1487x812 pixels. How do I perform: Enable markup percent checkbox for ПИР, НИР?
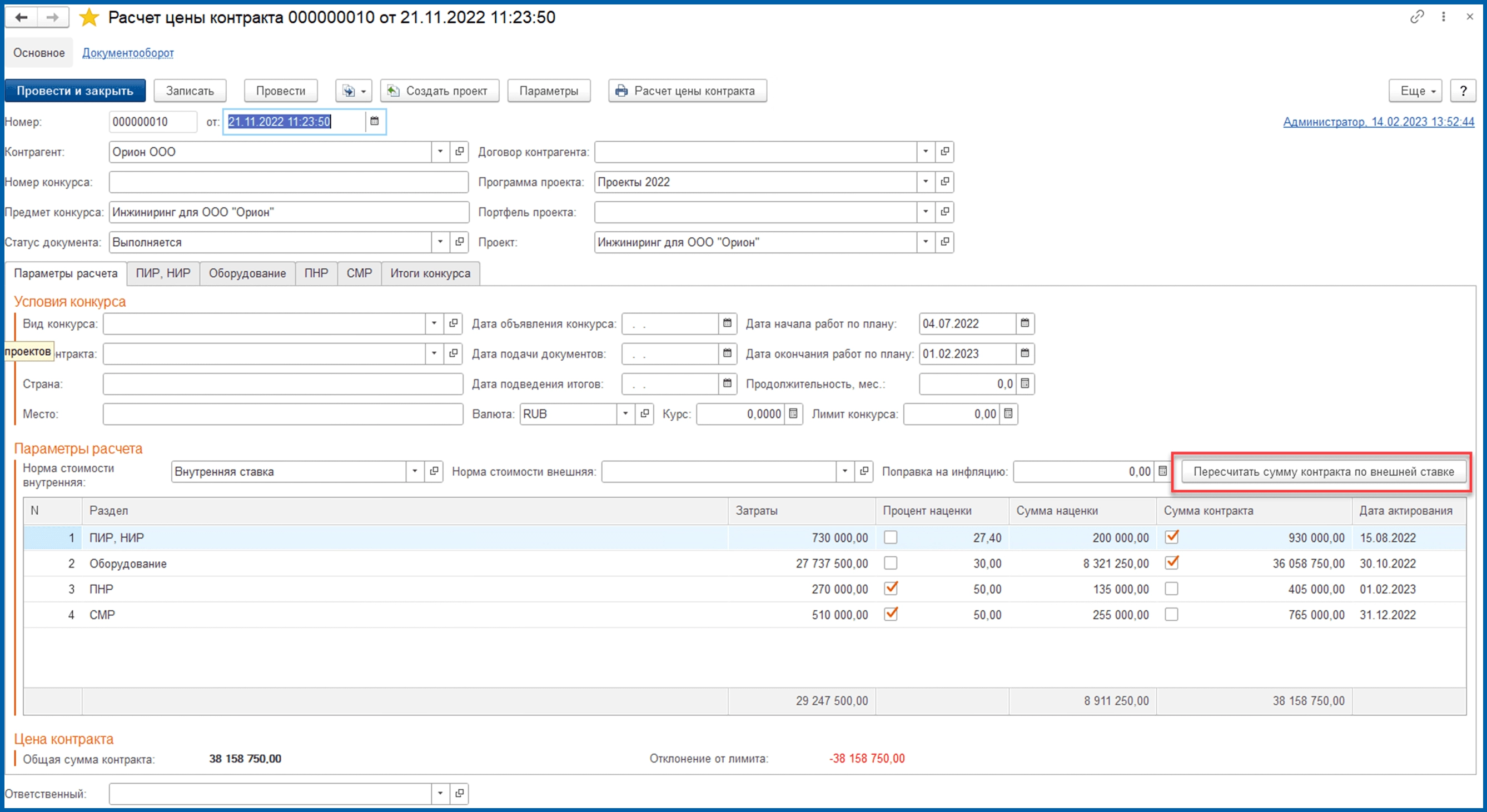(891, 537)
